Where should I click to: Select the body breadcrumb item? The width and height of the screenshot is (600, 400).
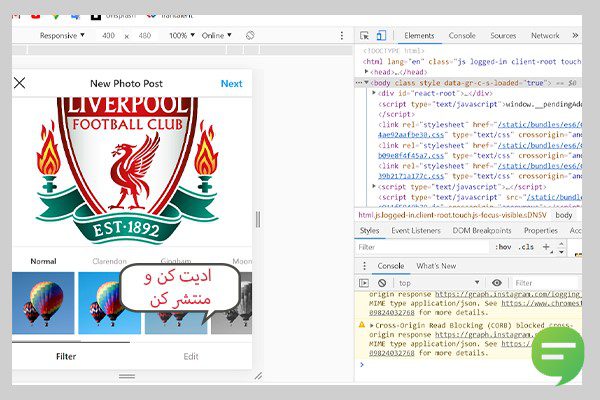pyautogui.click(x=564, y=215)
